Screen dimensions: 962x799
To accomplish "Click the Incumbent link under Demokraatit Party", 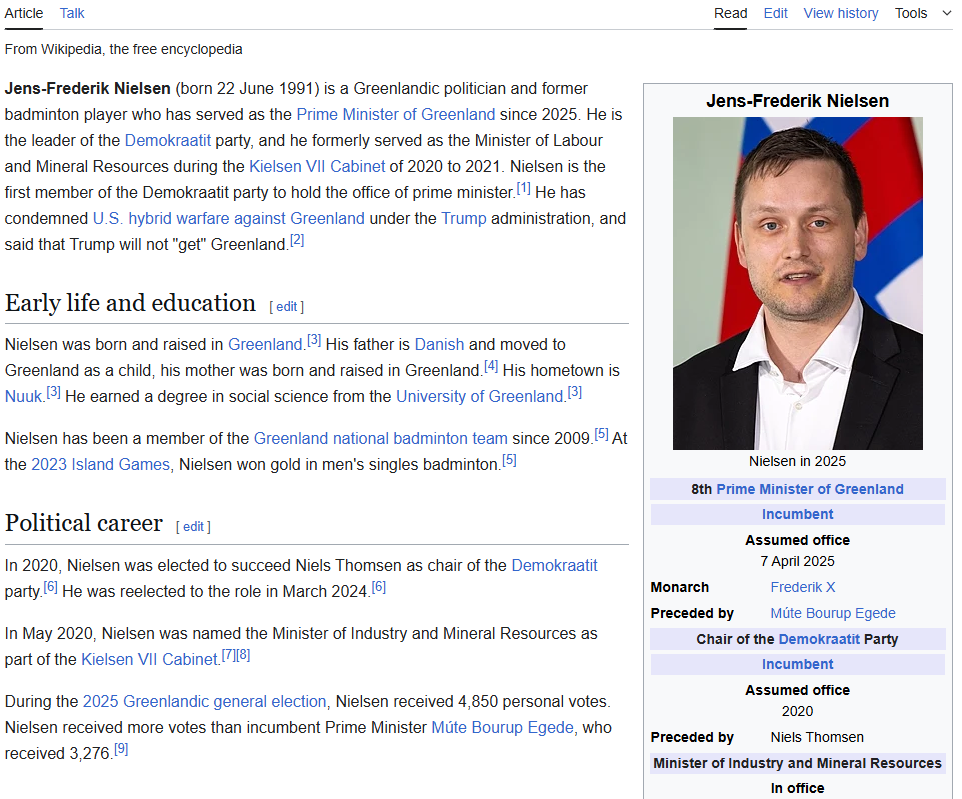I will 798,664.
